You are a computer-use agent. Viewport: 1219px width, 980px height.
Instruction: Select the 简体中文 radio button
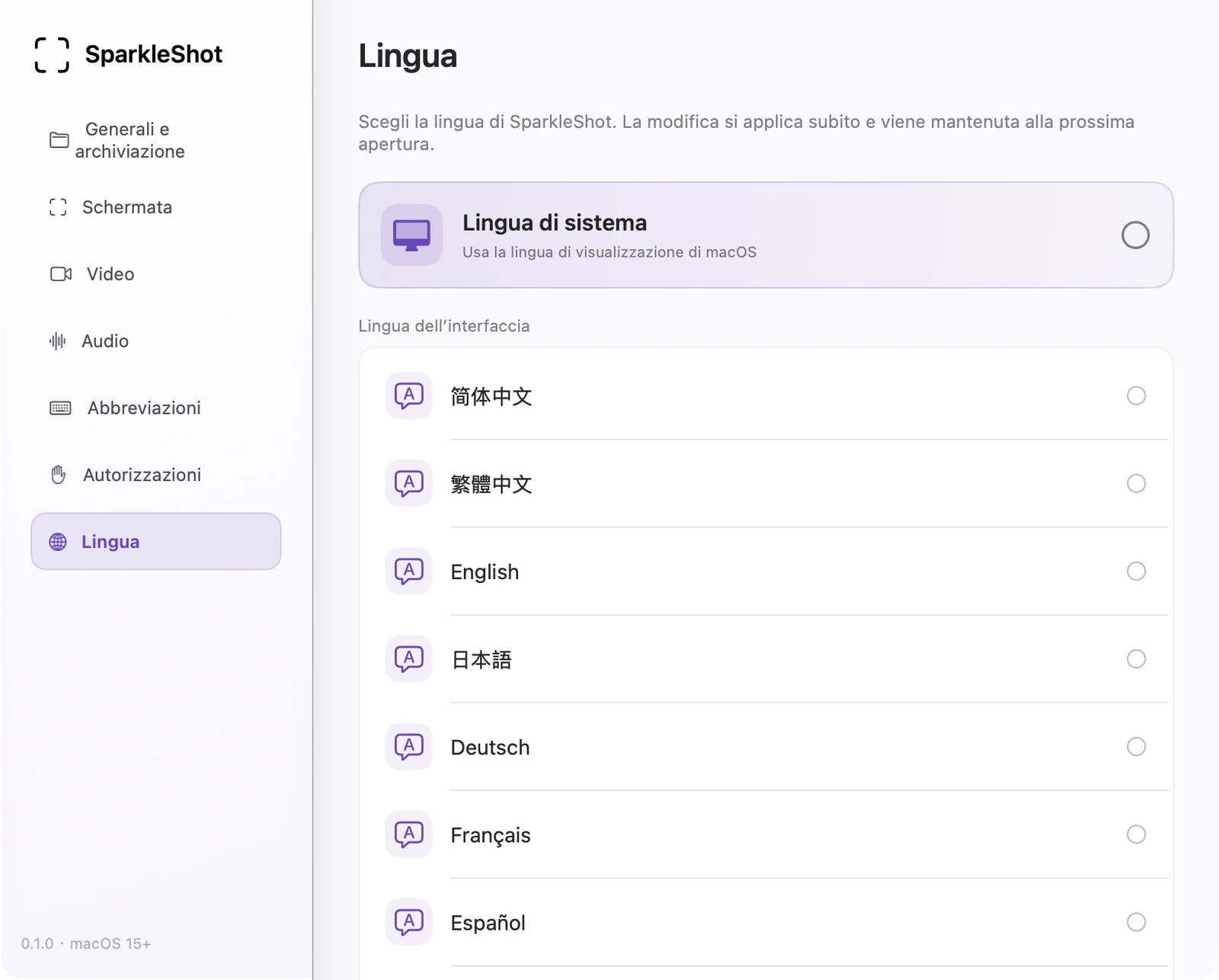click(1136, 396)
